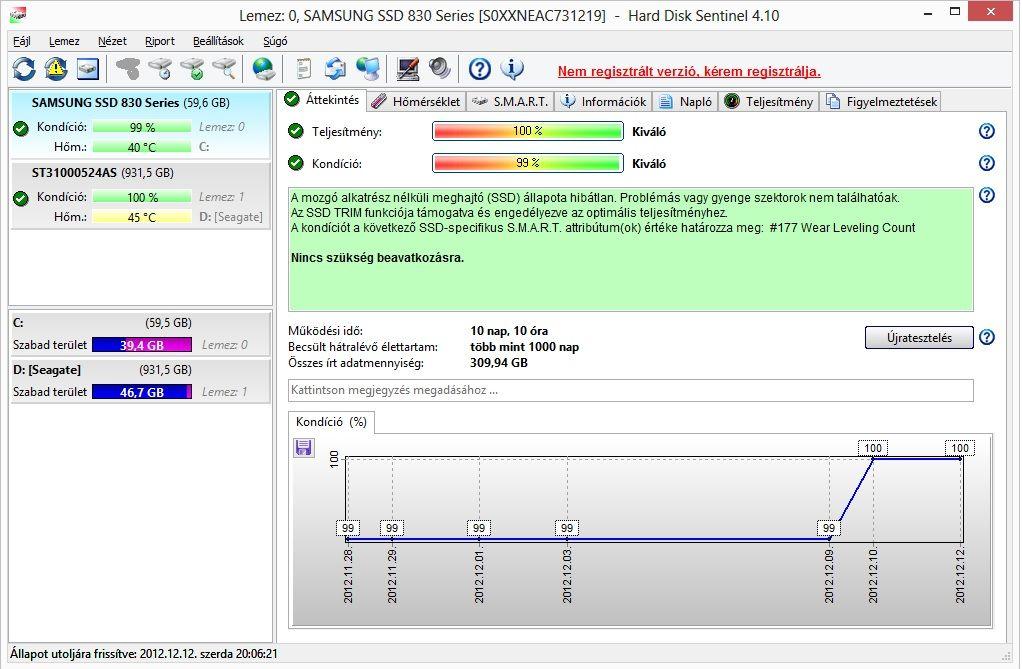Click the disk with green checkmark icon

point(193,68)
